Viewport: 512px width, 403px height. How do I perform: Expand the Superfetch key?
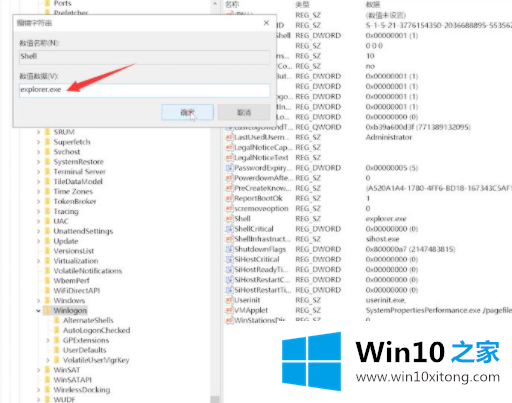coord(38,142)
